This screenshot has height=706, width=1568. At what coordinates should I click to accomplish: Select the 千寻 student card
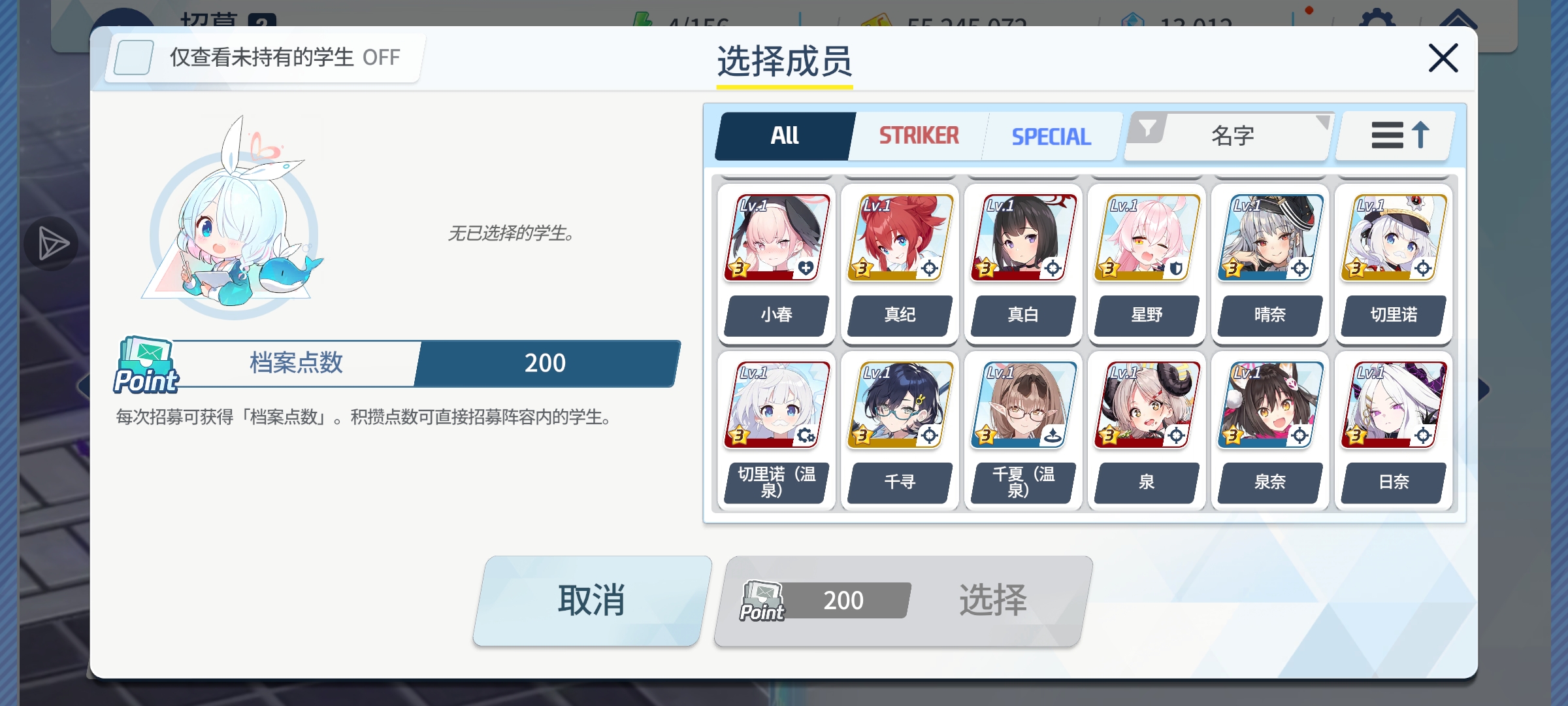[900, 431]
